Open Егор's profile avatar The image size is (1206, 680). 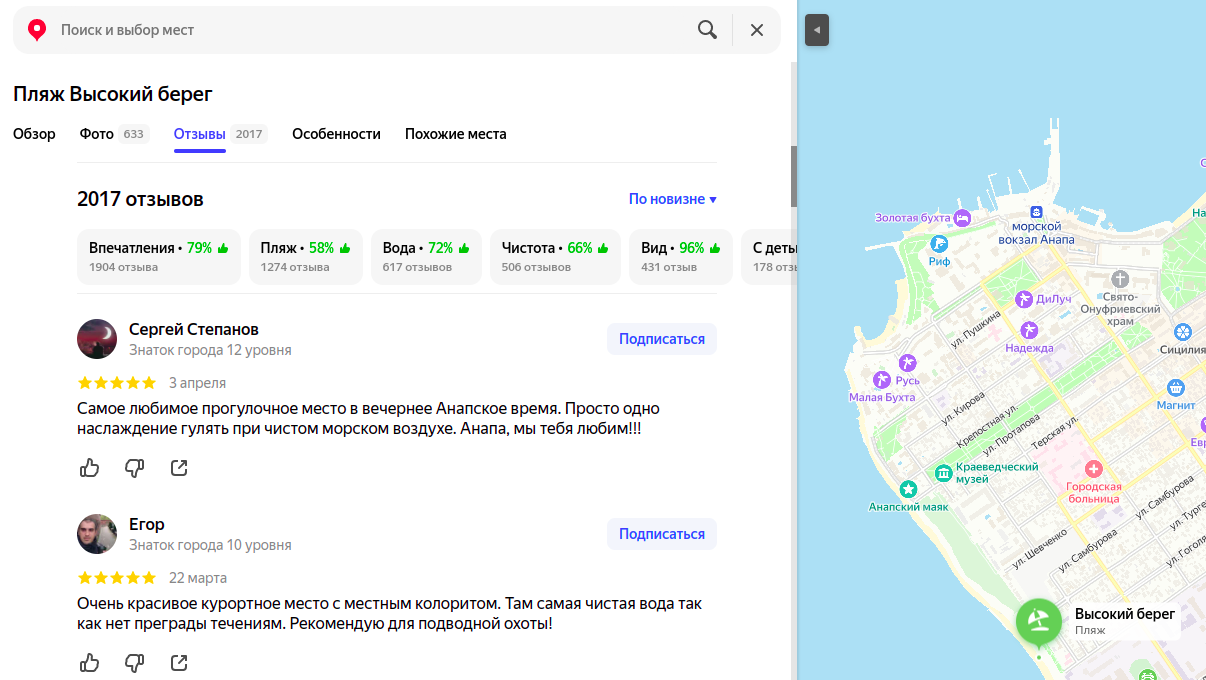tap(97, 534)
